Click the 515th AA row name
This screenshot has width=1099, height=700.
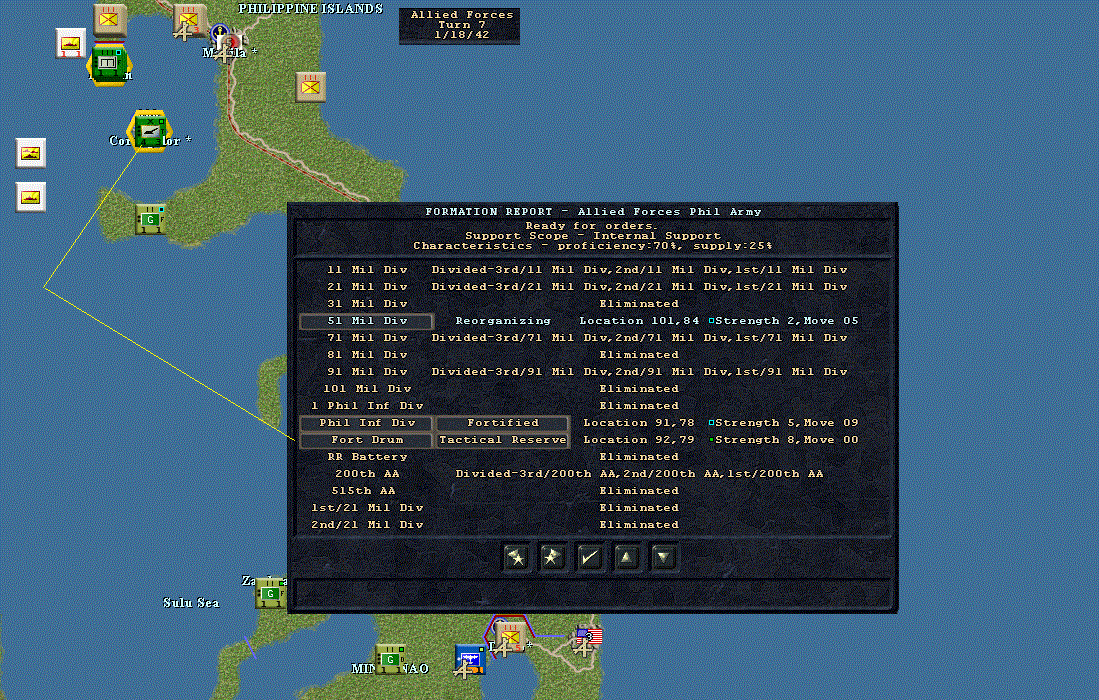(363, 491)
